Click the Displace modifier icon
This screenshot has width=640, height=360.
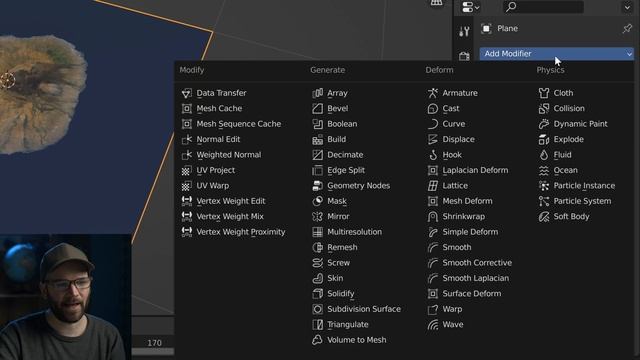[433, 140]
